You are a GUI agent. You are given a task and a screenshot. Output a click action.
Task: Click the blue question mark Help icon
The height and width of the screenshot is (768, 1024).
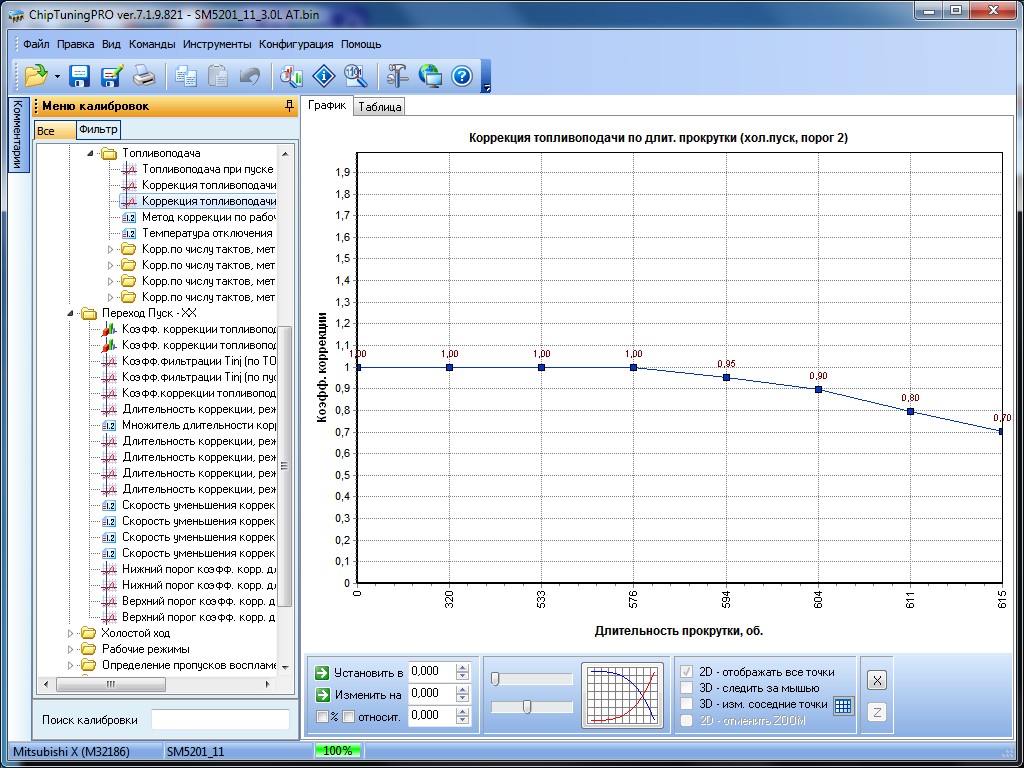pos(461,76)
